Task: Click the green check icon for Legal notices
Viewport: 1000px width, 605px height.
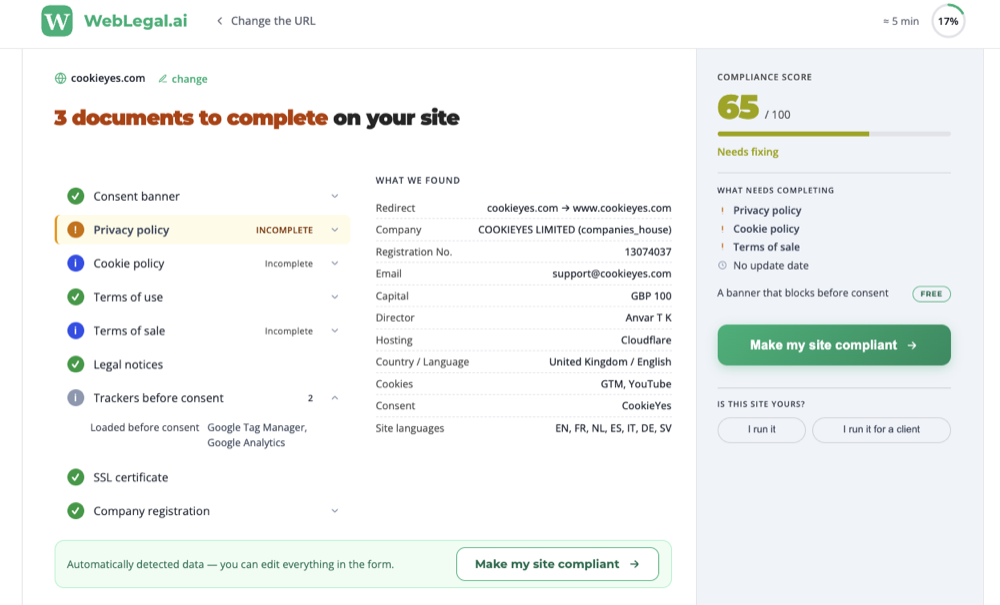Action: [76, 364]
